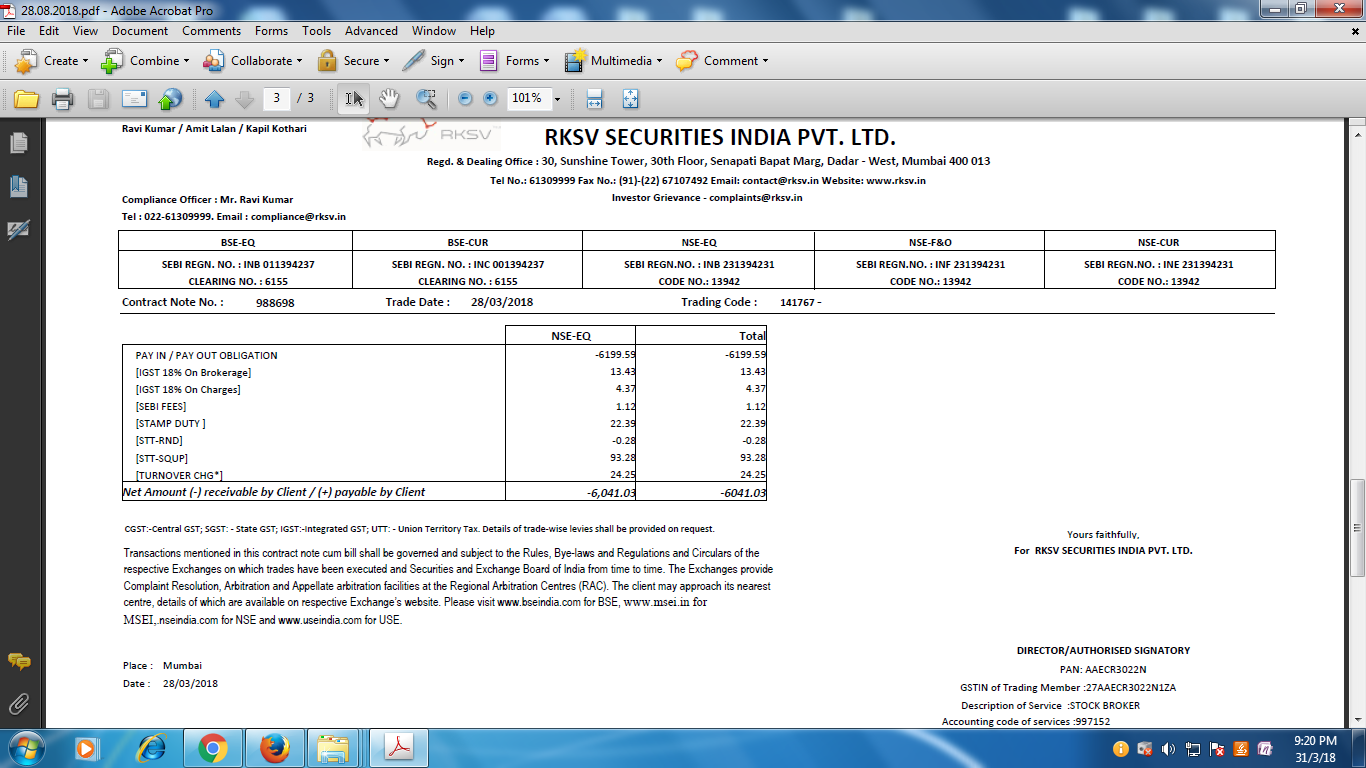Image resolution: width=1366 pixels, height=768 pixels.
Task: Toggle the Select tool in the toolbar
Action: (x=354, y=99)
